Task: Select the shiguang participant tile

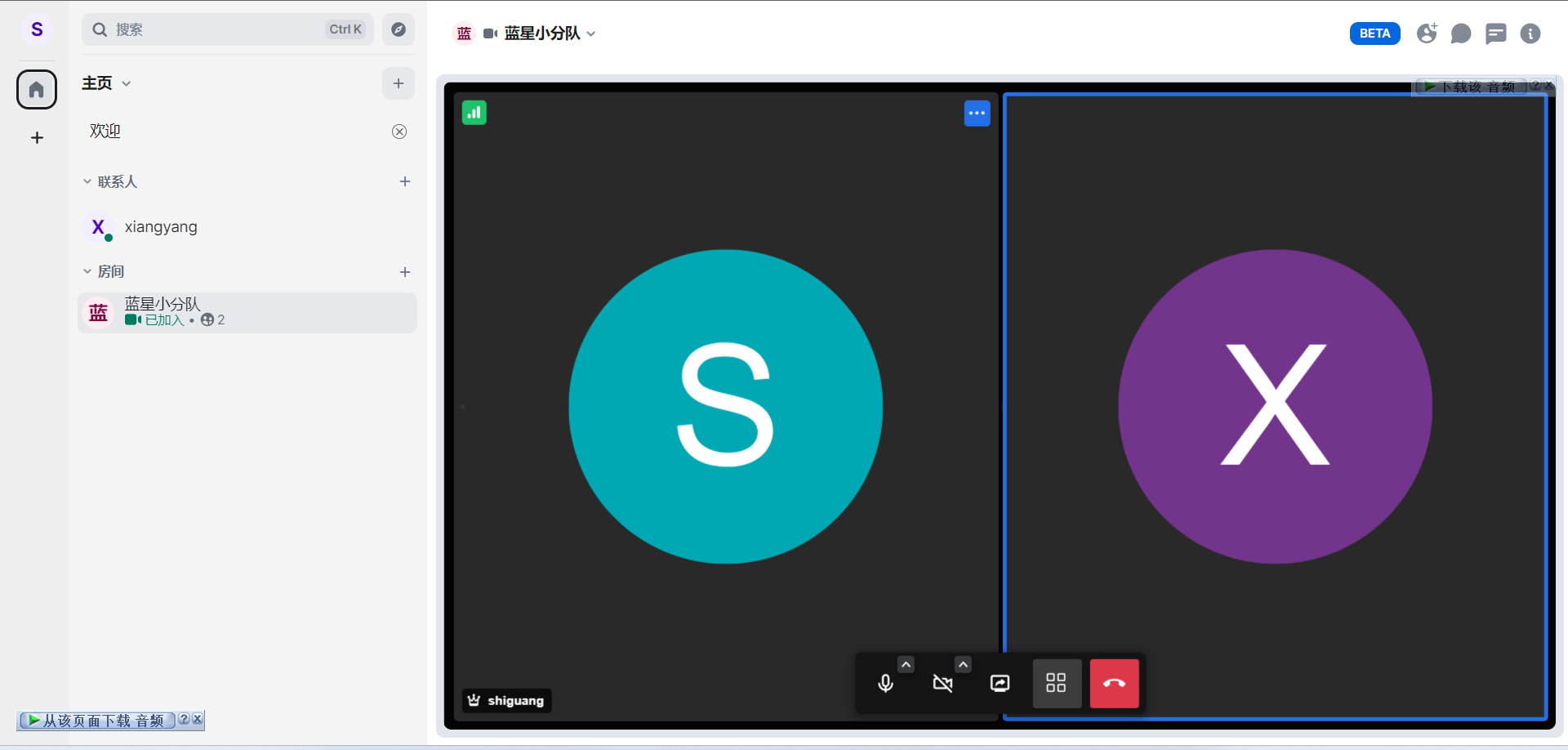Action: point(725,406)
